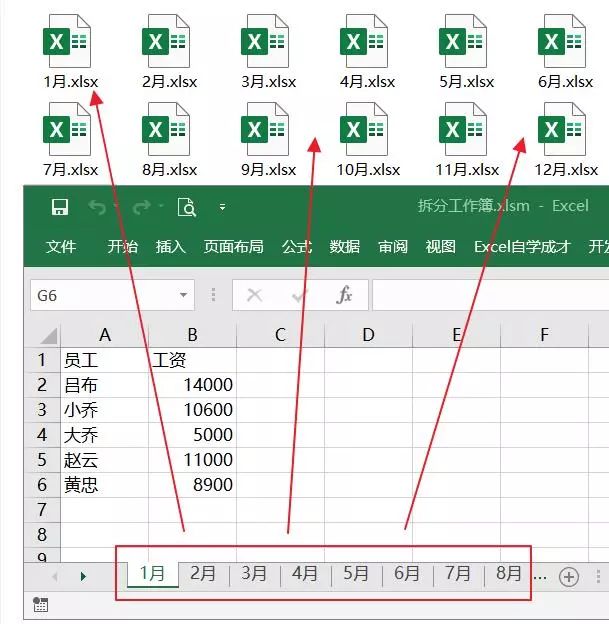Viewport: 609px width, 624px height.
Task: Open the Excel自学成才 ribbon tab
Action: pyautogui.click(x=522, y=247)
